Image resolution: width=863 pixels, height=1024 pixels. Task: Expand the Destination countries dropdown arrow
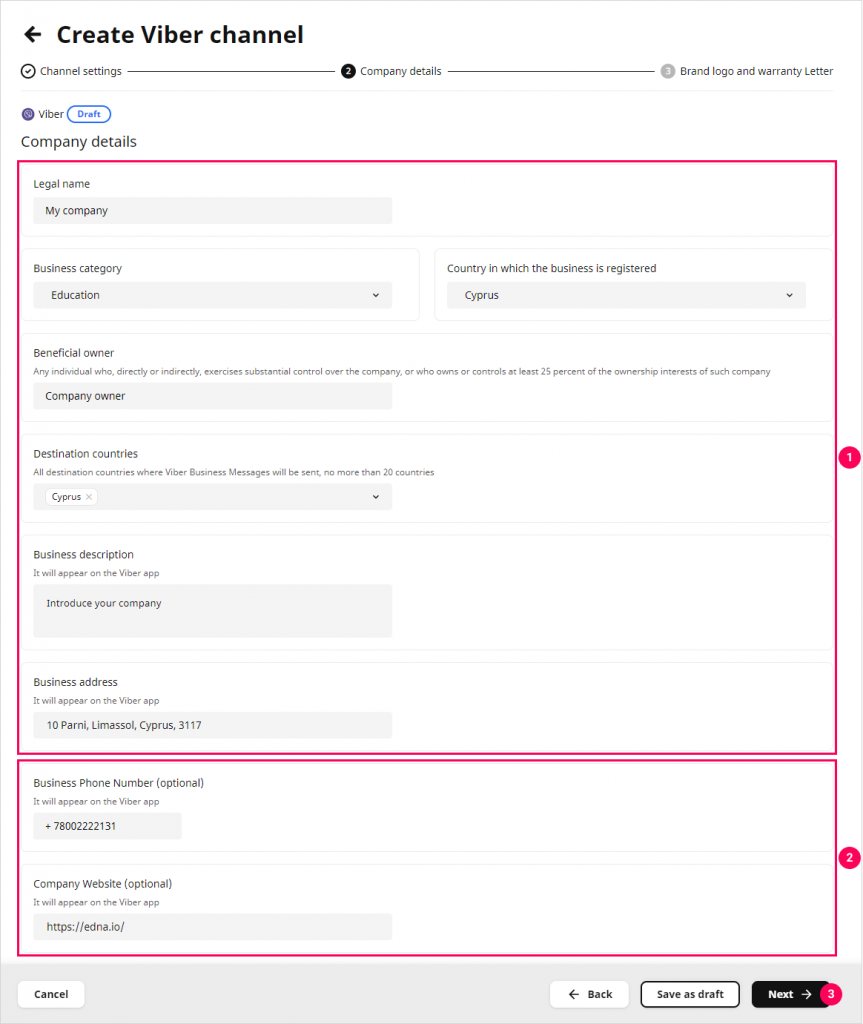[376, 497]
